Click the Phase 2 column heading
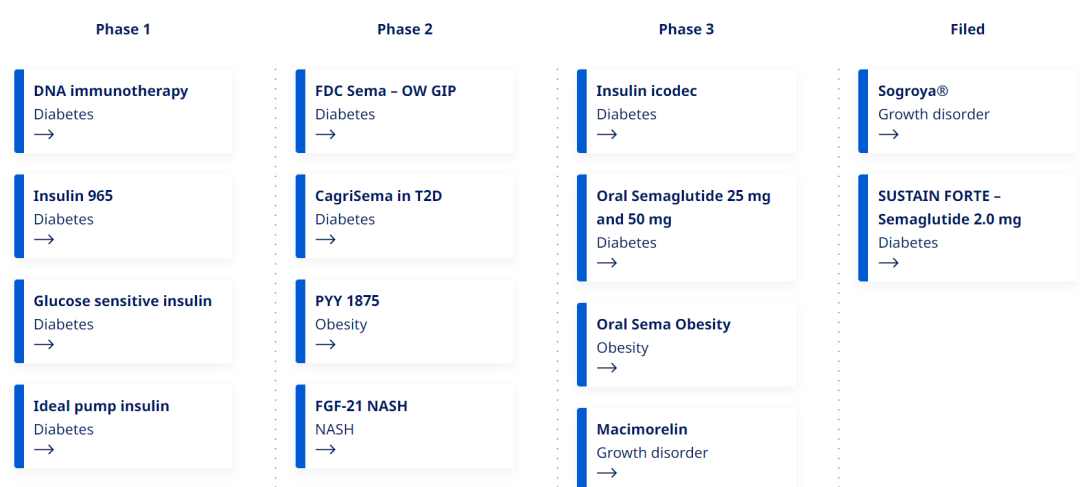The width and height of the screenshot is (1080, 487). coord(405,30)
